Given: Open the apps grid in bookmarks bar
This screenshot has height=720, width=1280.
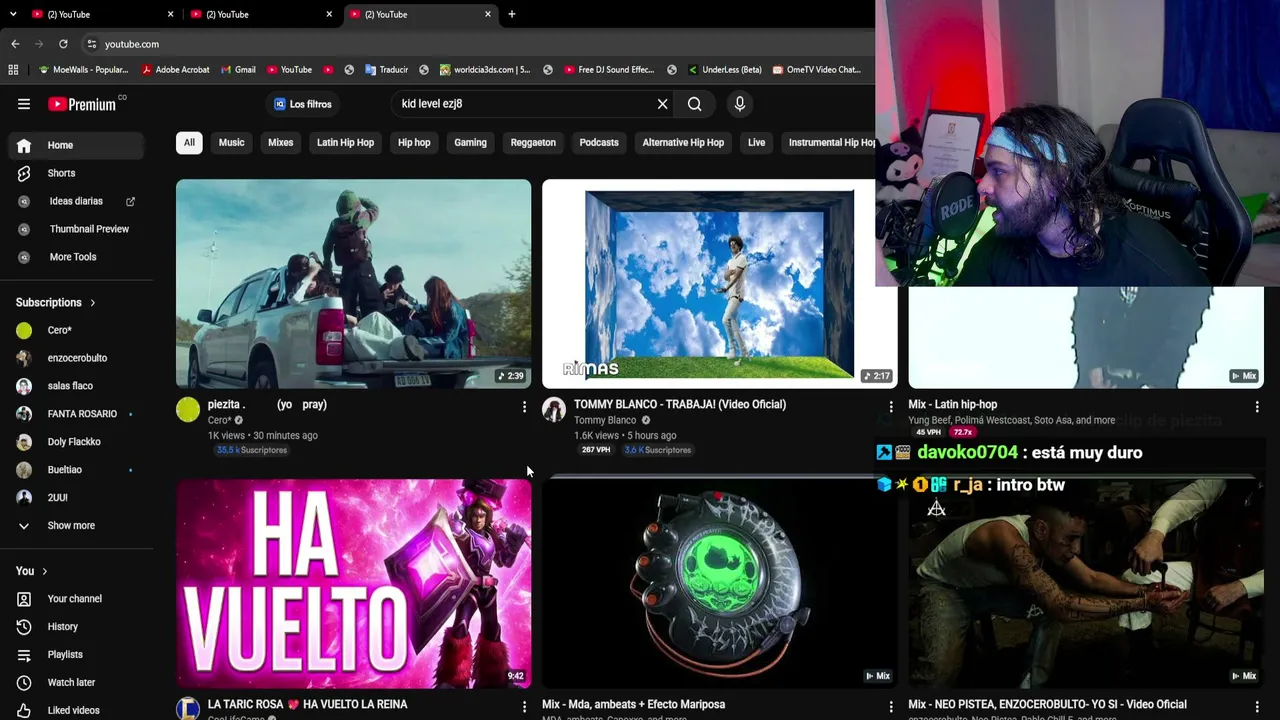Looking at the screenshot, I should point(13,70).
